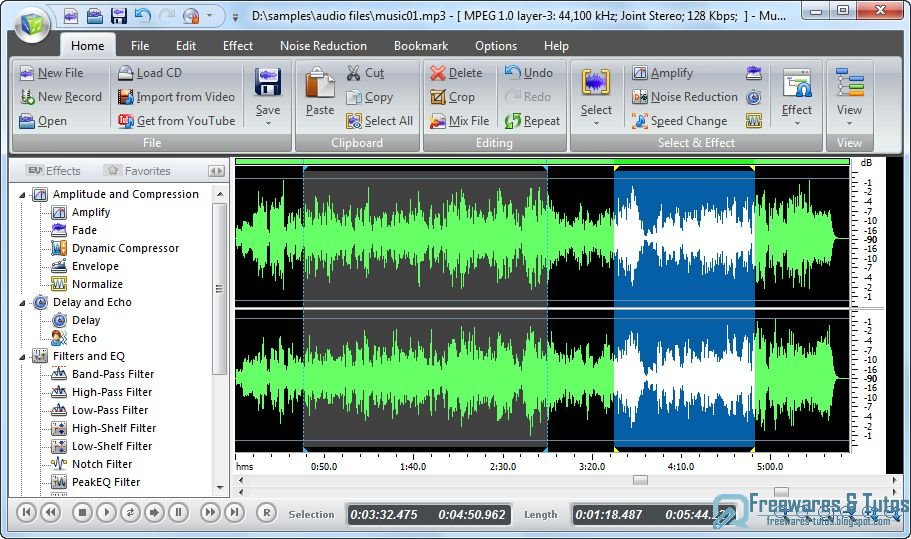Click the Record (R) button

(x=266, y=512)
